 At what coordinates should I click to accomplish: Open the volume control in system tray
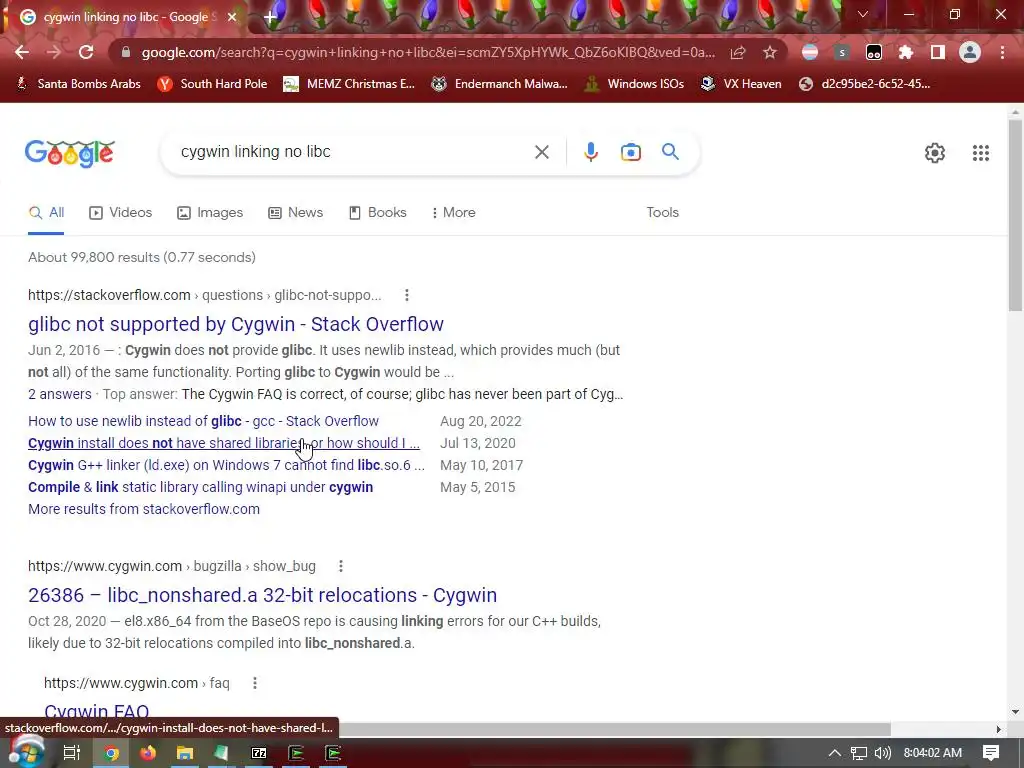(x=882, y=753)
